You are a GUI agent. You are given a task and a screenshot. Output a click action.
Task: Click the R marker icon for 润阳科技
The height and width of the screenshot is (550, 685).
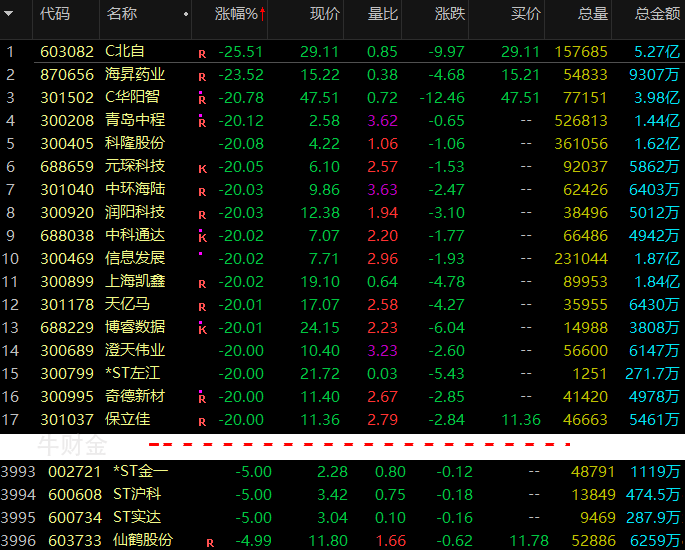point(202,215)
